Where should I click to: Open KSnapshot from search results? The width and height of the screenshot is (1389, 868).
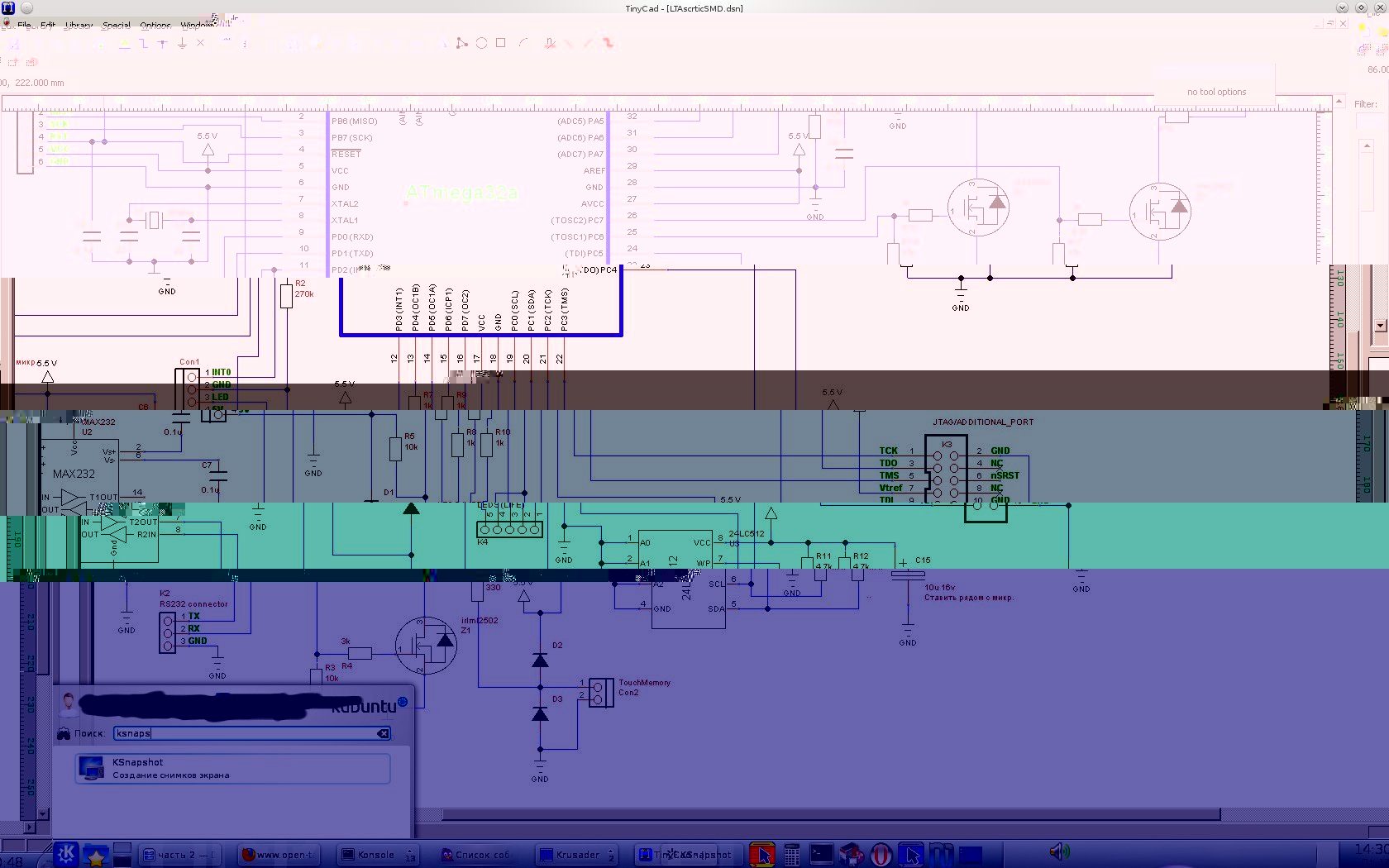tap(232, 769)
